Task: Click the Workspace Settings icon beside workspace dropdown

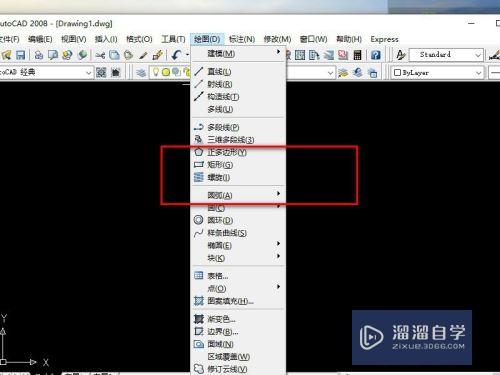Action: click(x=101, y=72)
